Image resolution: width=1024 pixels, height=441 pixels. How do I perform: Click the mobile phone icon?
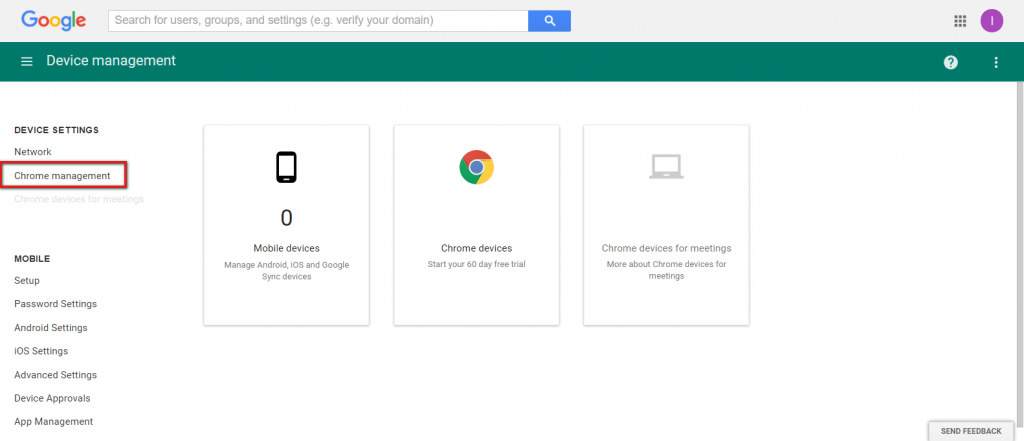286,167
